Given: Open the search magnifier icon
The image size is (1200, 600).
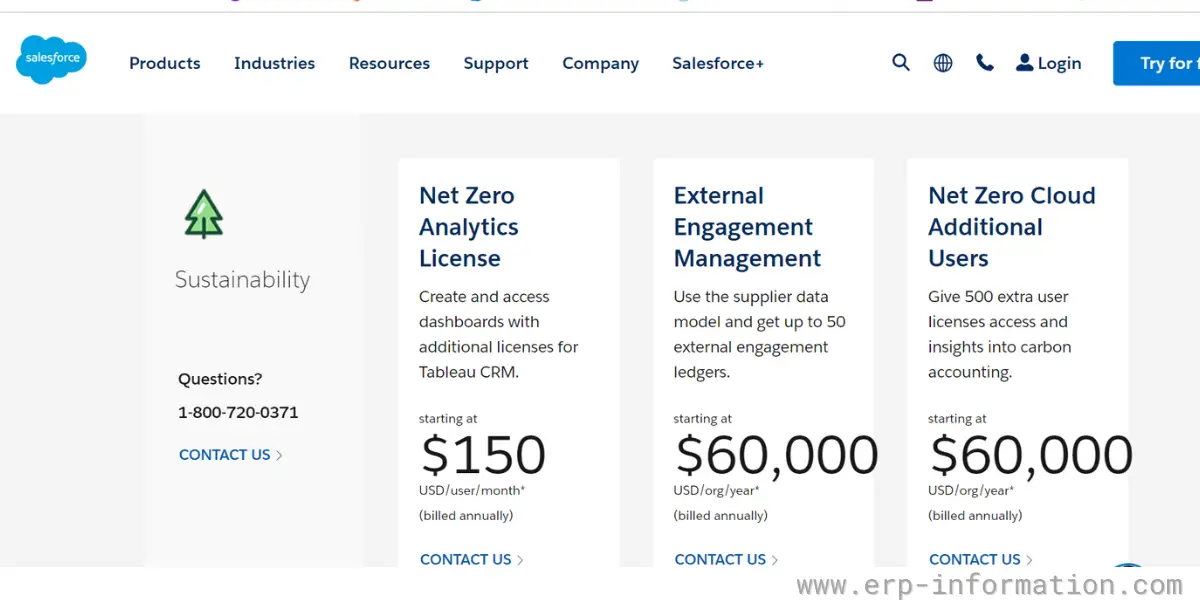Looking at the screenshot, I should [x=901, y=63].
